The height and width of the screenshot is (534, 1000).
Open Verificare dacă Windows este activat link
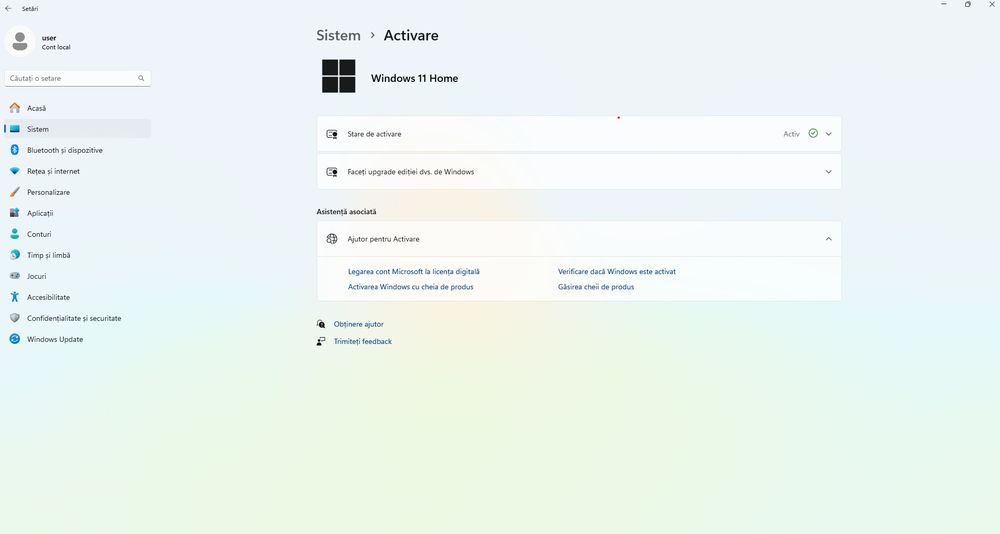pyautogui.click(x=617, y=271)
